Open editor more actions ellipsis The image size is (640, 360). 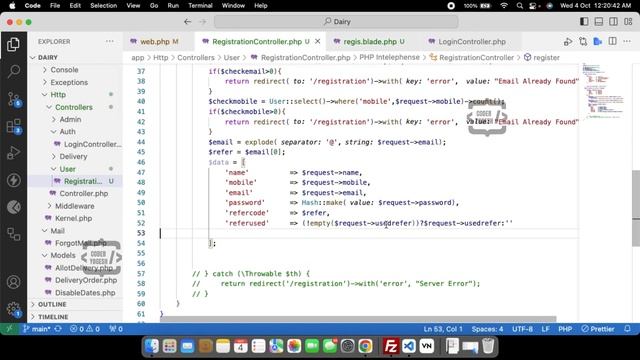(x=627, y=41)
